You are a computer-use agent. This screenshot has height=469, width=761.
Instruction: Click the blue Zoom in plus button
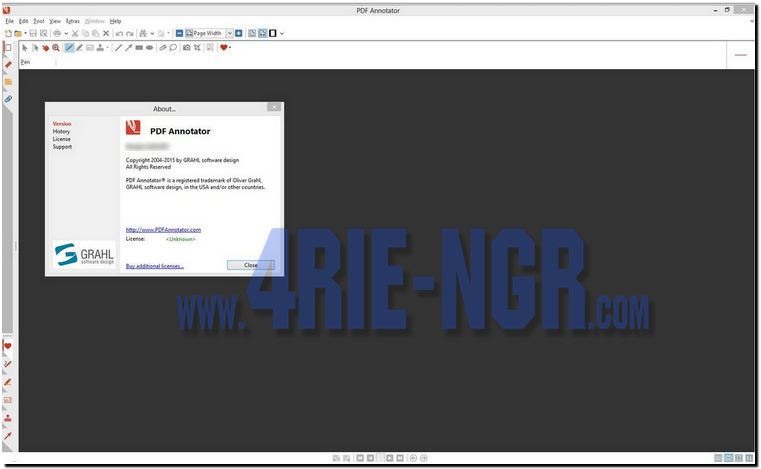point(239,34)
